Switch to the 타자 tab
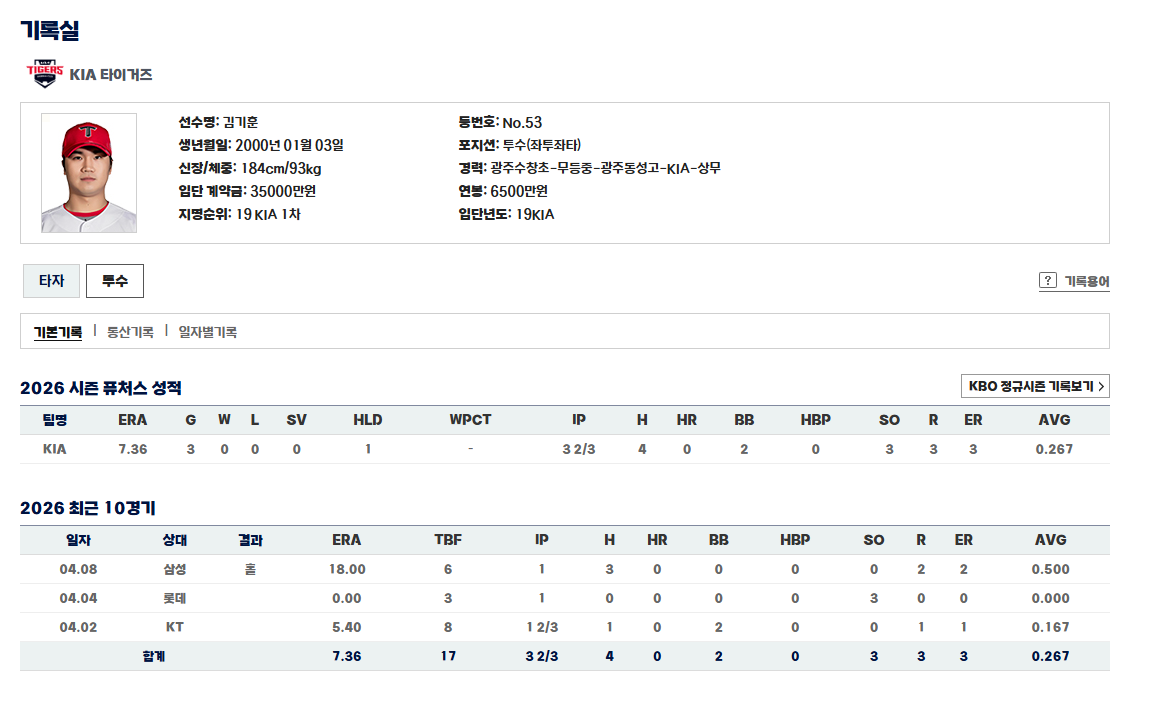This screenshot has height=704, width=1154. point(51,281)
